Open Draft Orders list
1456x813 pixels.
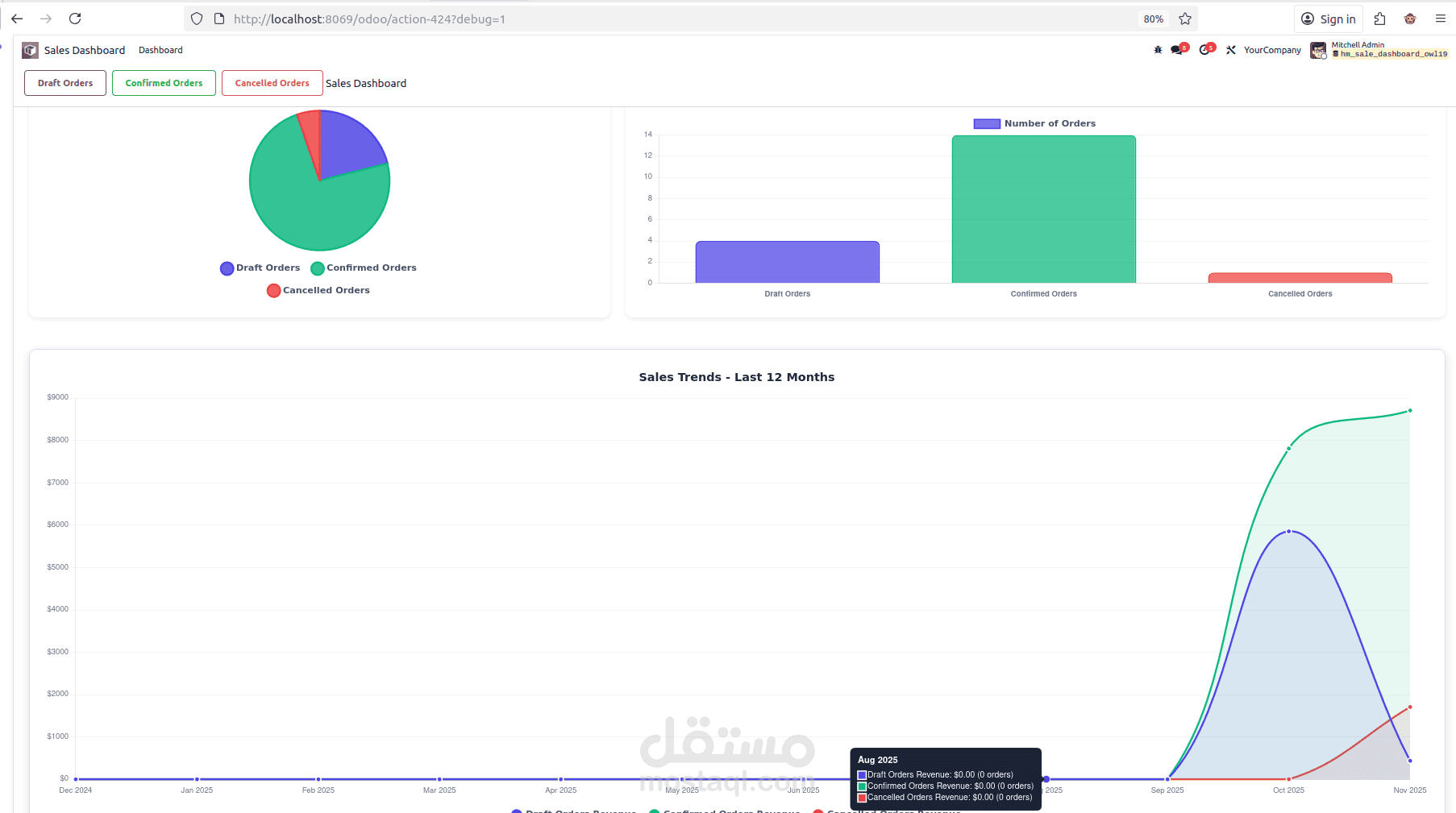(x=65, y=83)
